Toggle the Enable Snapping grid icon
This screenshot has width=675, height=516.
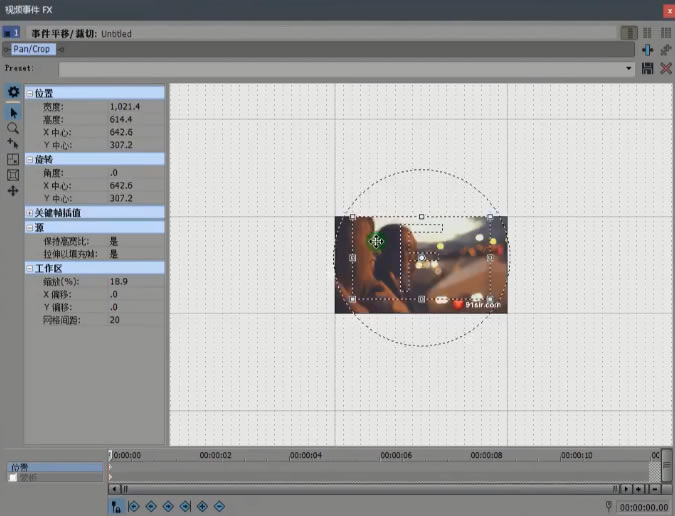click(13, 159)
